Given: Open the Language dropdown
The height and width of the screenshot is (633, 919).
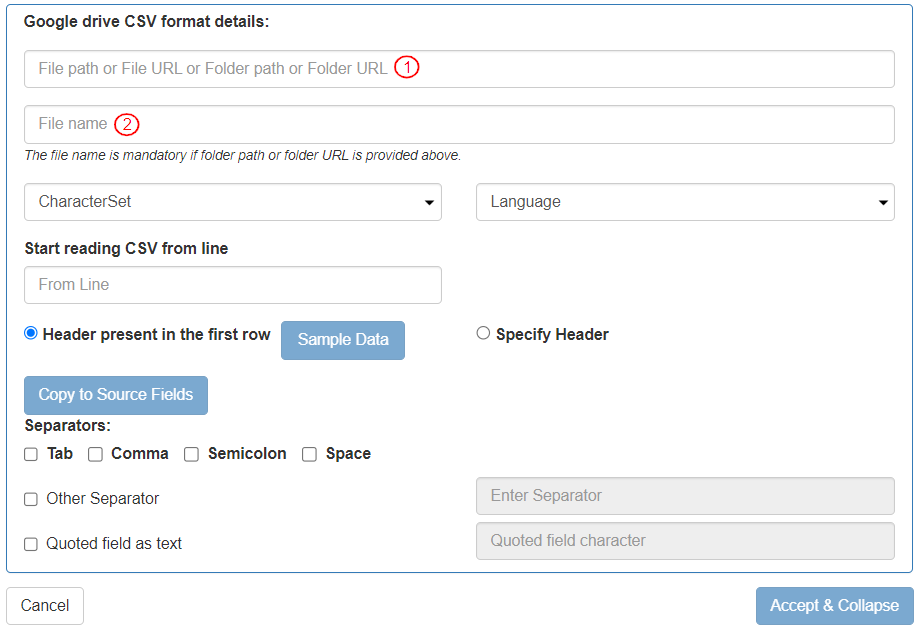Looking at the screenshot, I should (x=684, y=202).
